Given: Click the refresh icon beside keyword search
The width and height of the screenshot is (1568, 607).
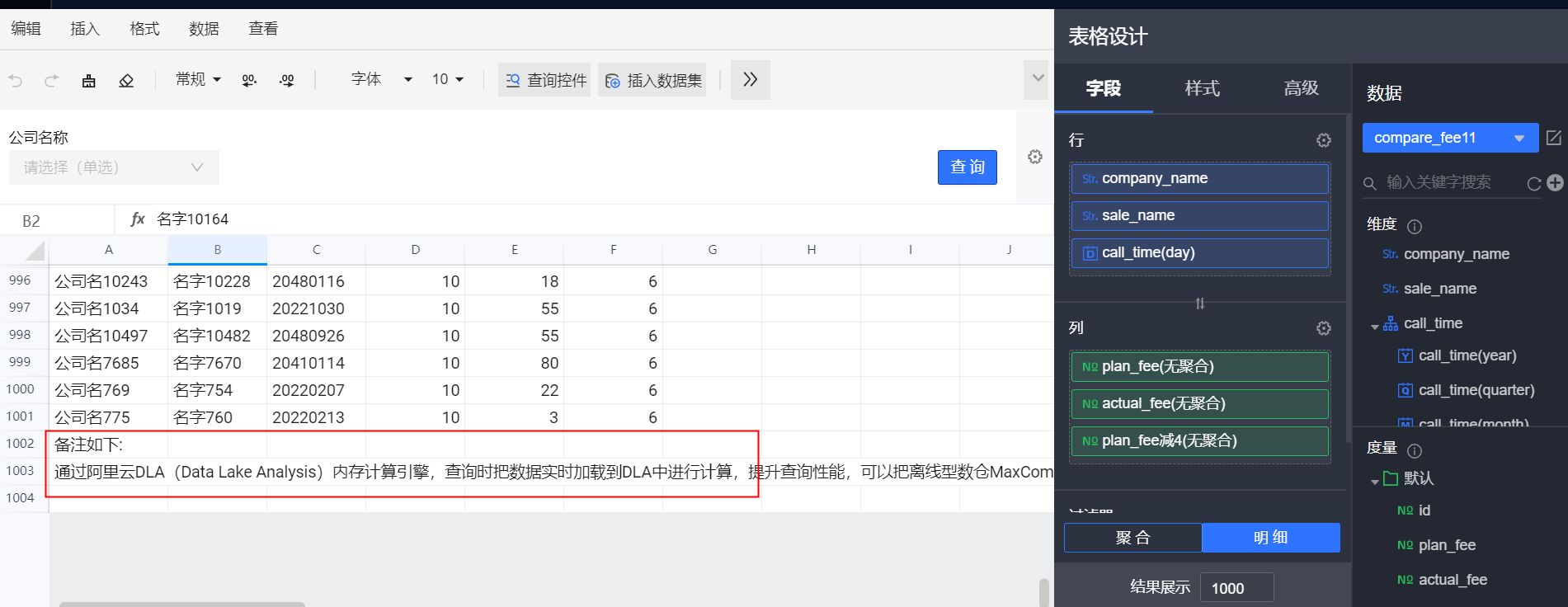Looking at the screenshot, I should [x=1533, y=183].
